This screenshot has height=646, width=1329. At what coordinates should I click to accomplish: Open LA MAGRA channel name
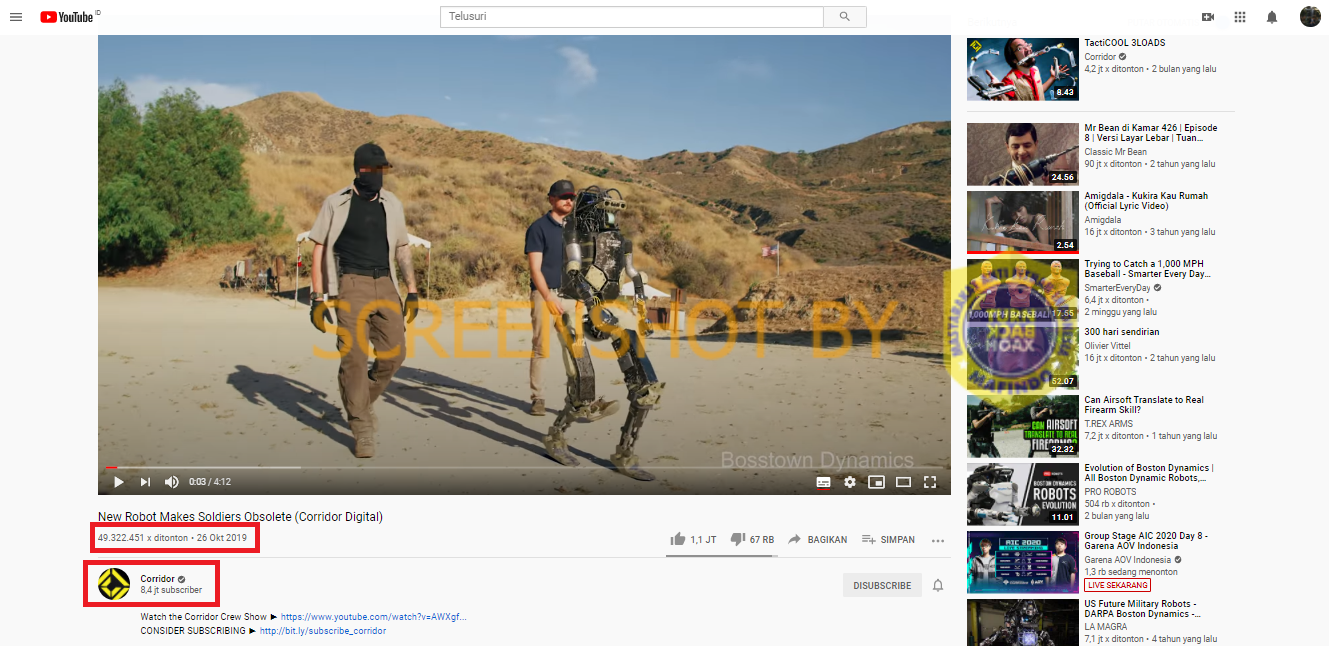1105,628
